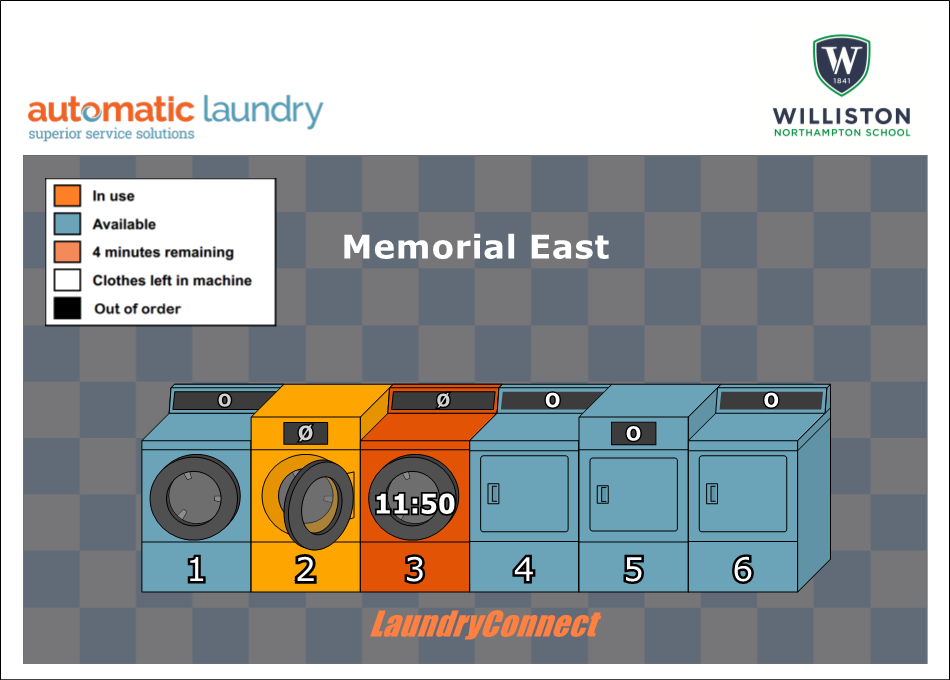The width and height of the screenshot is (950, 680).
Task: Click the 11:50 remaining time label
Action: point(415,504)
